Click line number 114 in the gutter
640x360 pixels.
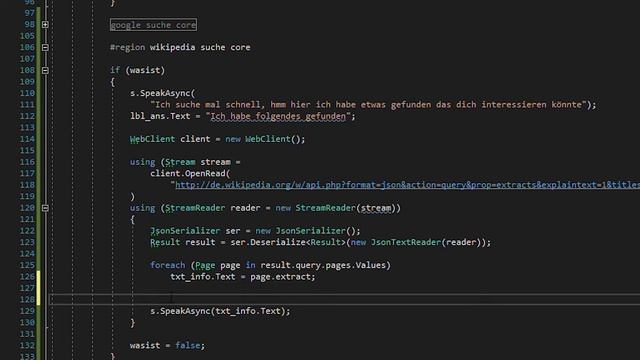(x=27, y=139)
